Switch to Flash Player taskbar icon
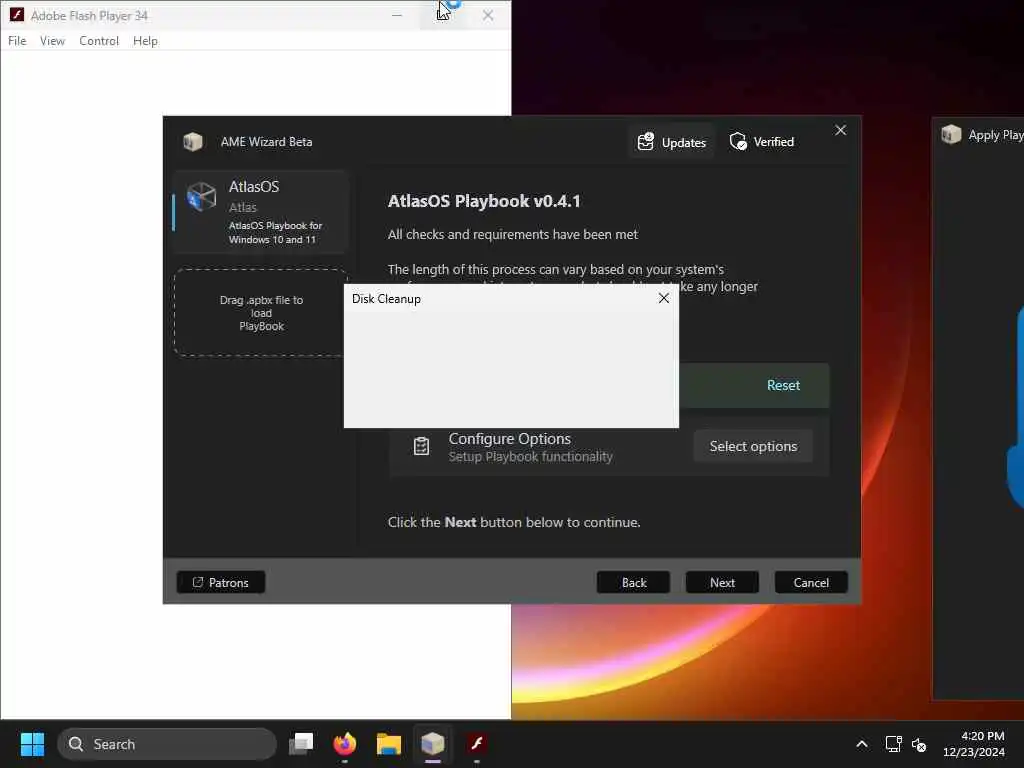1024x768 pixels. click(x=477, y=744)
